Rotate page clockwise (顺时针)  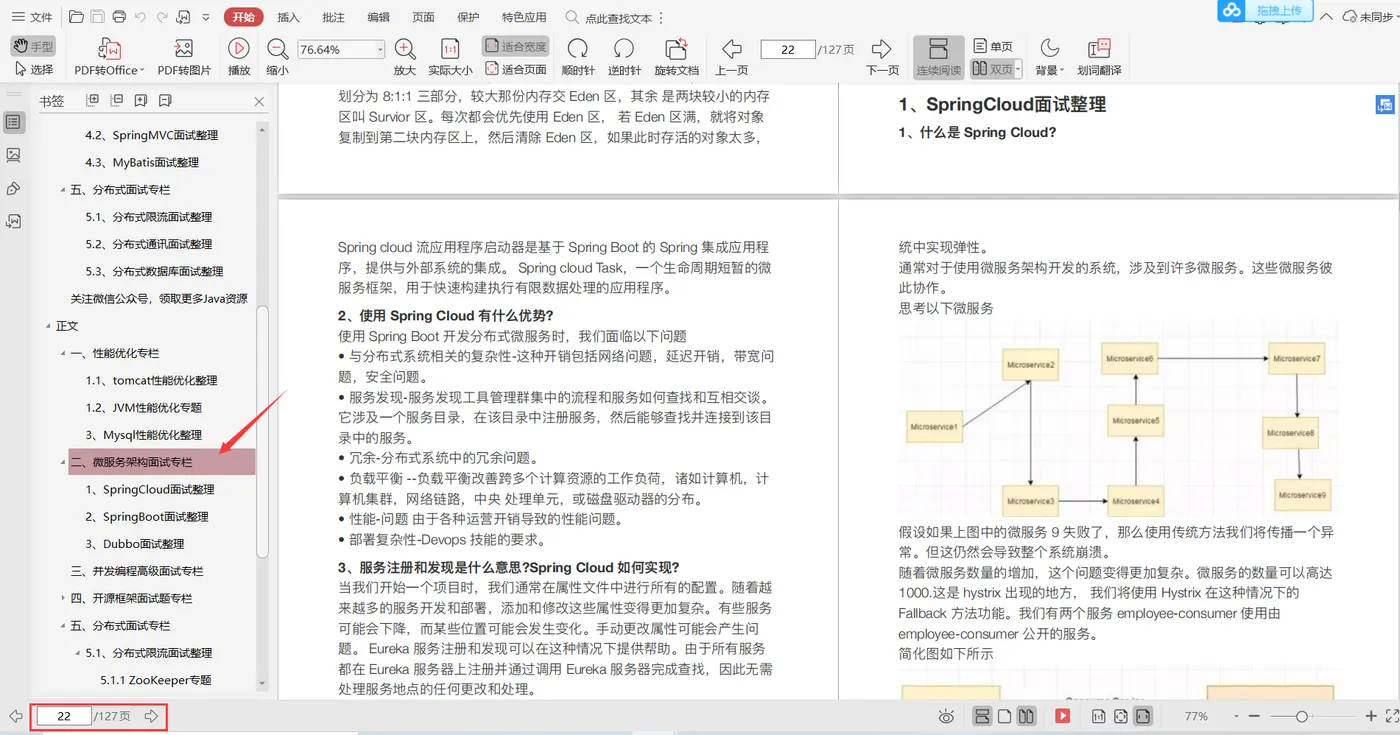point(578,57)
